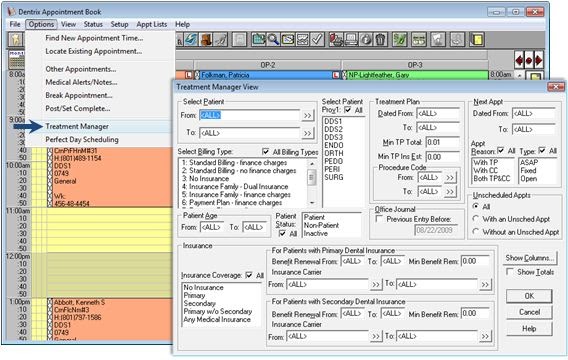
Task: Open Procedure Code To >> lookup
Action: click(450, 191)
